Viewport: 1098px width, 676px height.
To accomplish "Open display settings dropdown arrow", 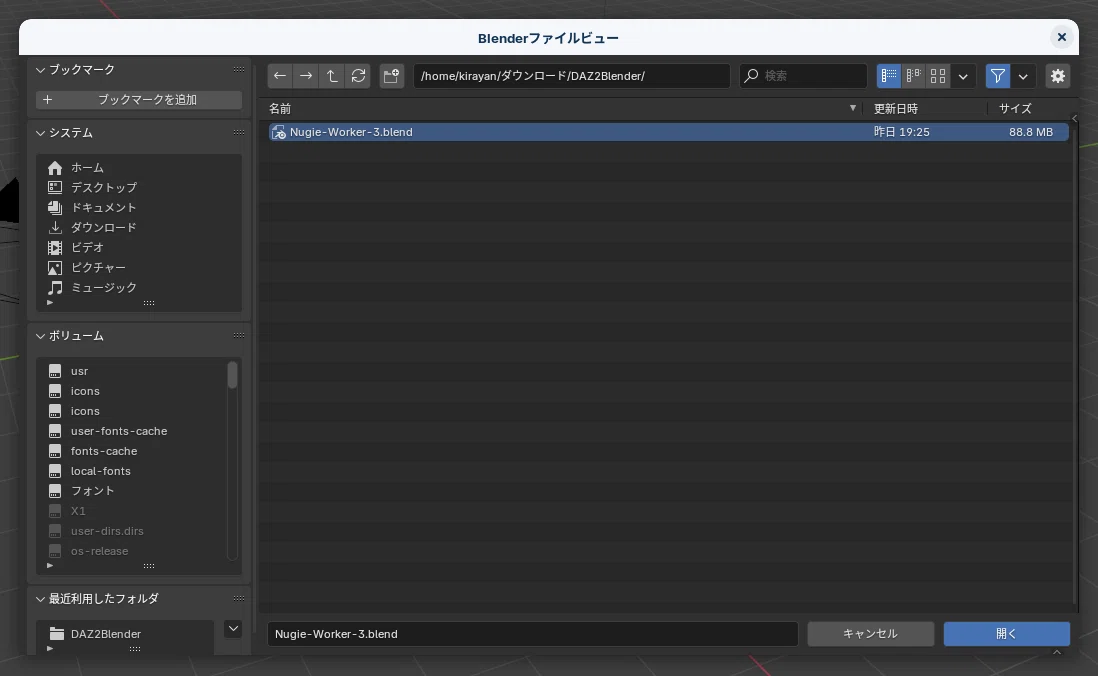I will (964, 76).
